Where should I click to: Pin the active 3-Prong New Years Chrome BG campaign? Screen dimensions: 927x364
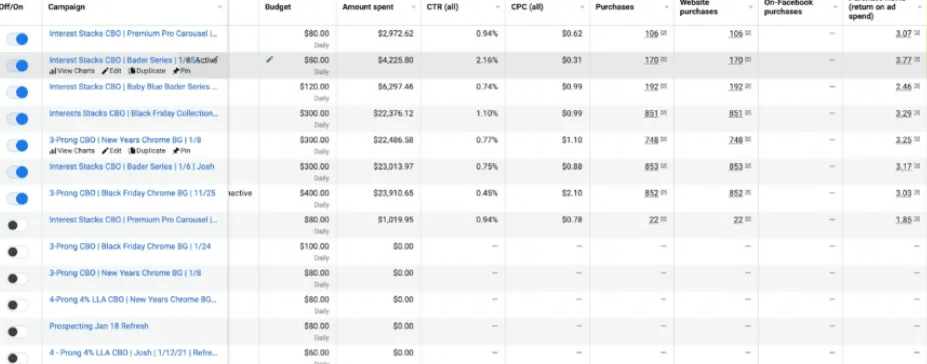181,151
